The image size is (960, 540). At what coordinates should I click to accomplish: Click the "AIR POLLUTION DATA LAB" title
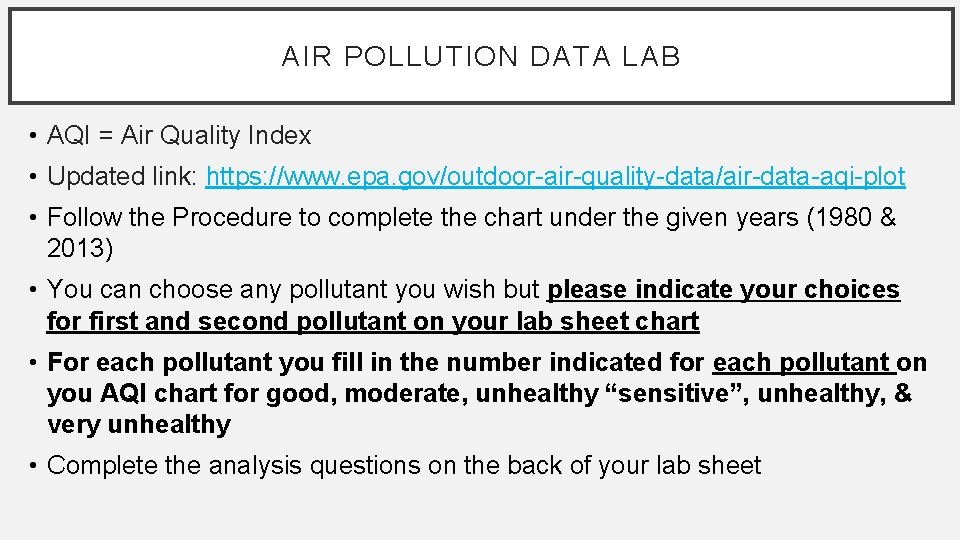click(x=481, y=57)
